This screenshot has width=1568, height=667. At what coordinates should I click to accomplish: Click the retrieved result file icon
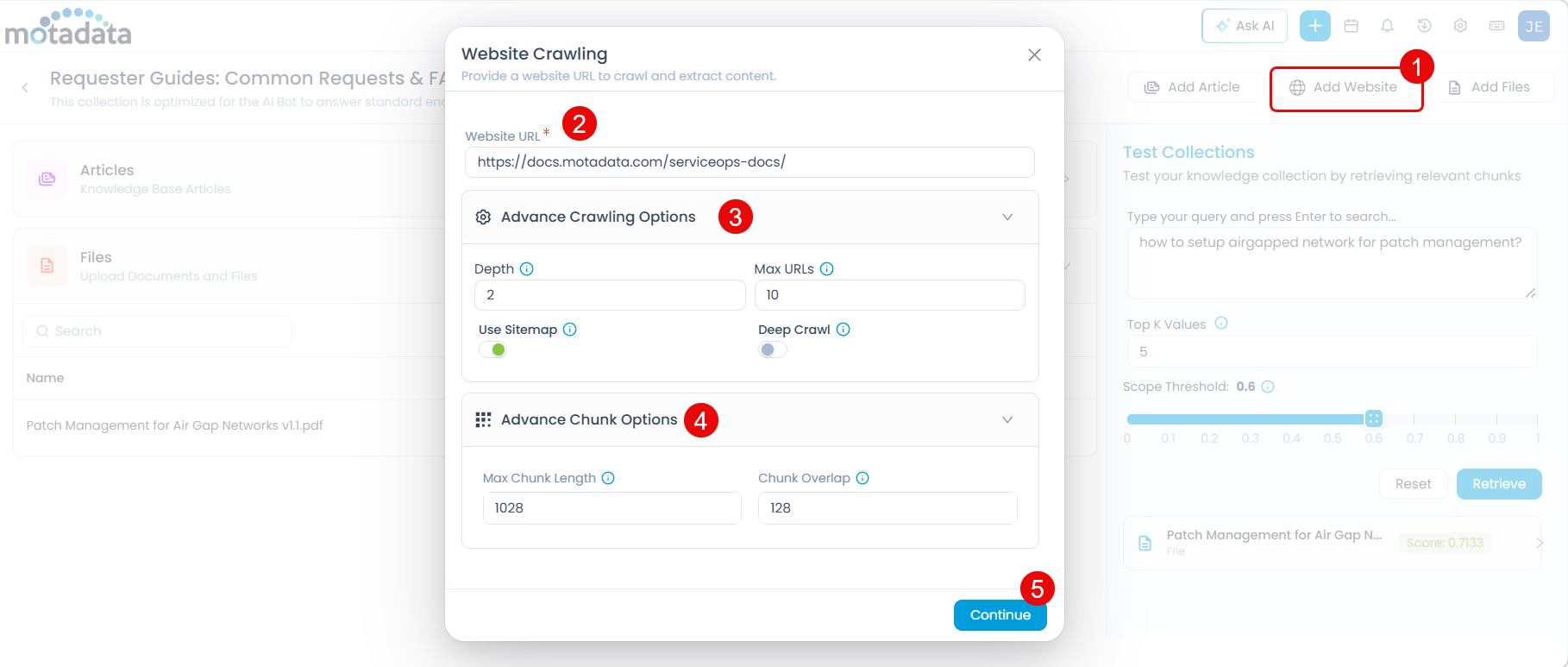(1145, 544)
